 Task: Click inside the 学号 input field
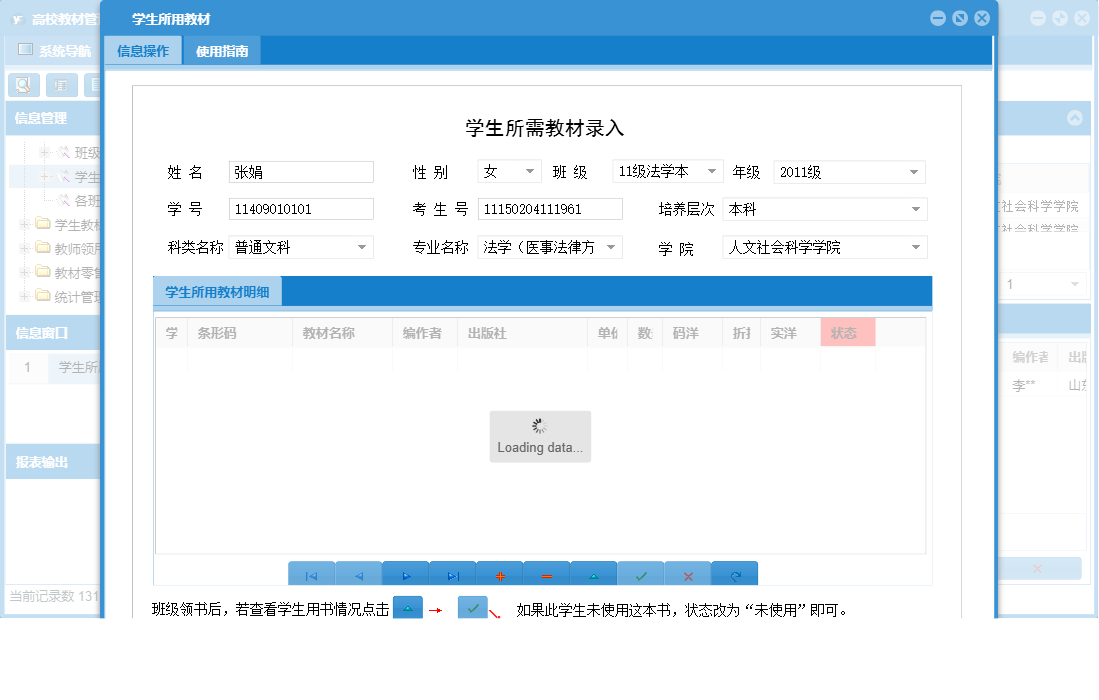coord(300,208)
